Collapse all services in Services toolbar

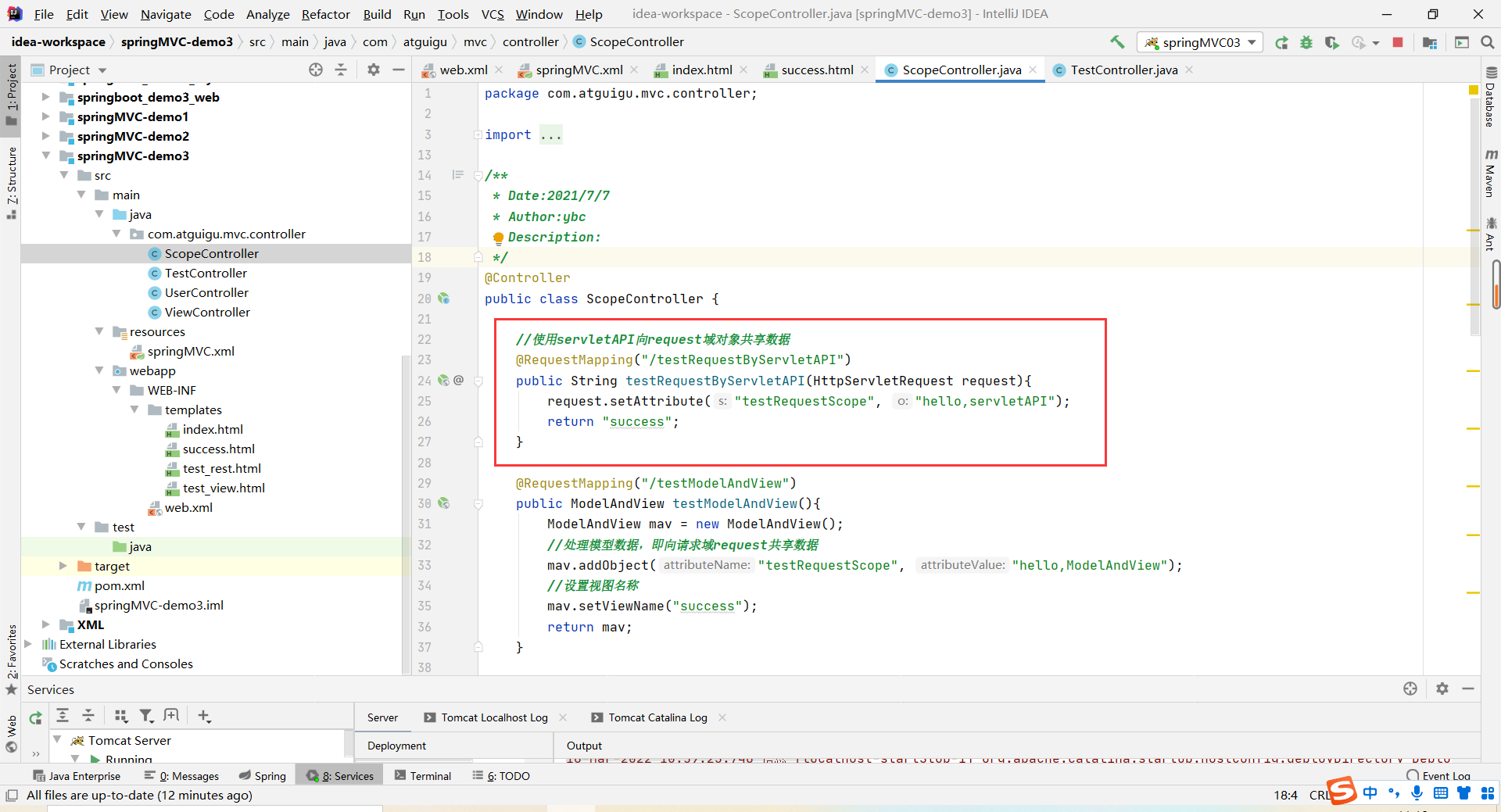point(88,715)
